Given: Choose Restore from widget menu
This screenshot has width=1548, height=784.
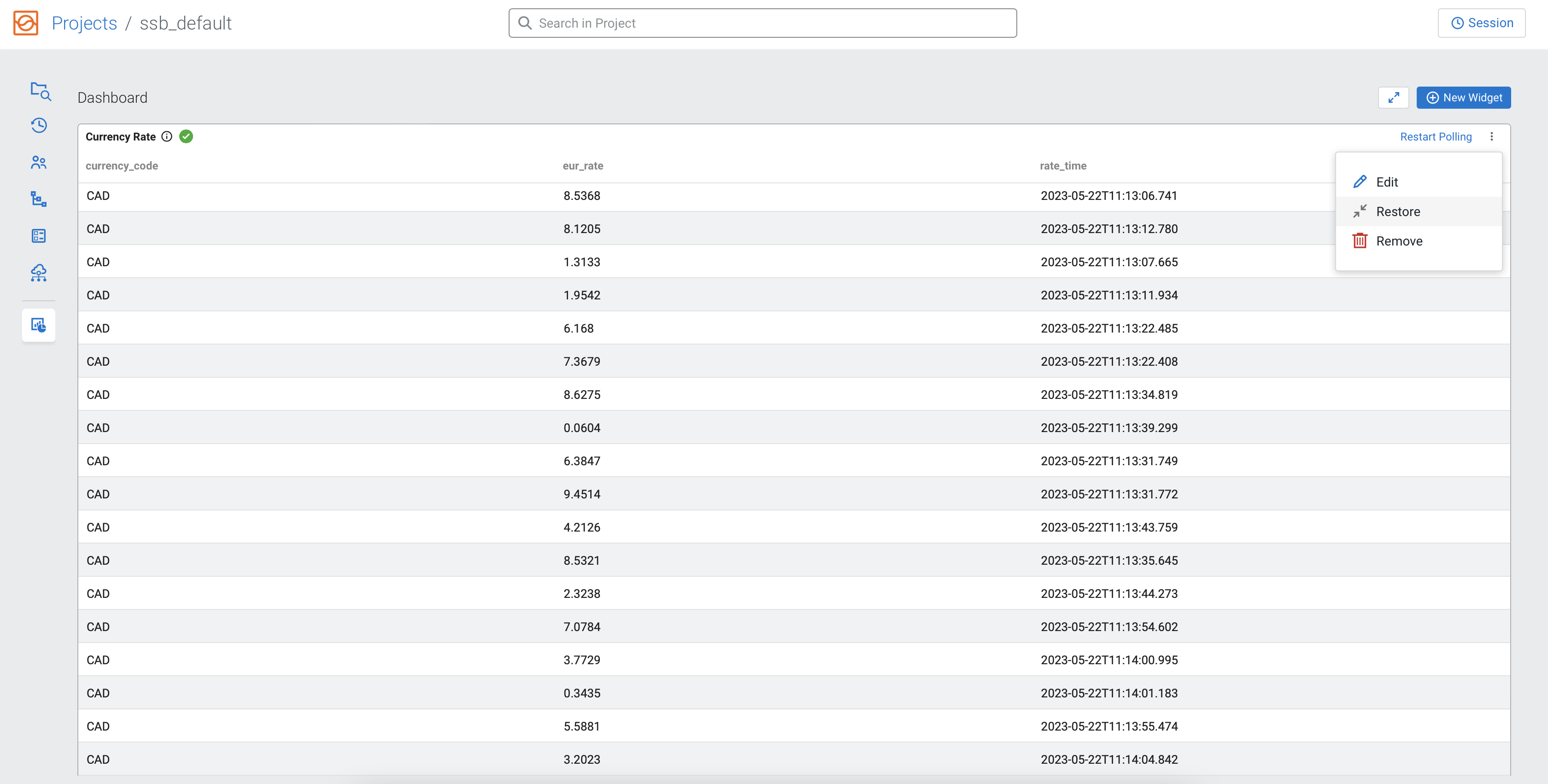Looking at the screenshot, I should point(1397,211).
